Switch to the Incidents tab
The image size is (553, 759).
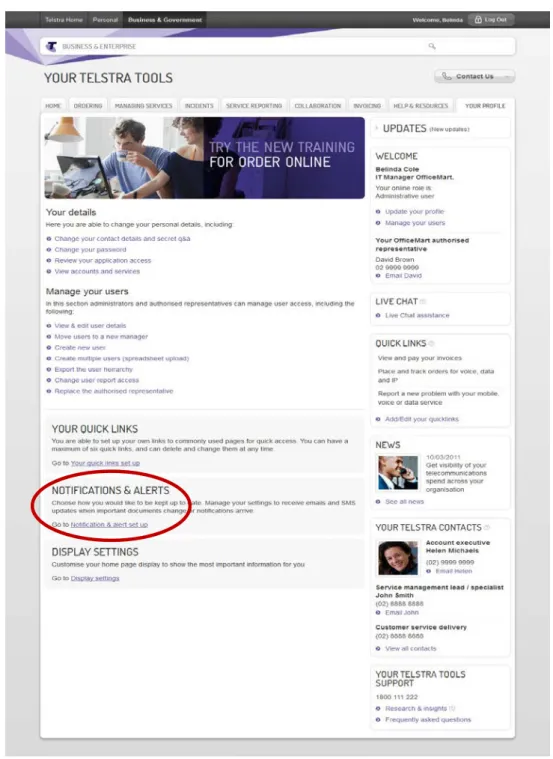click(x=199, y=106)
